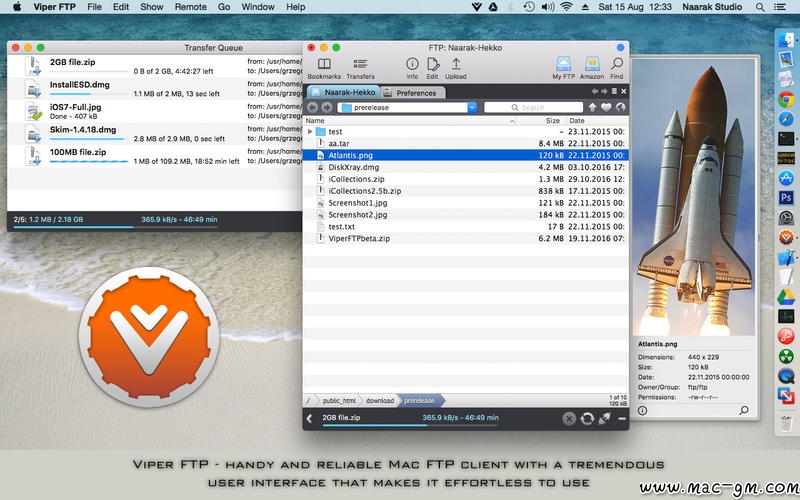Click InstallESD.dmg progress bar in queue
This screenshot has width=800, height=500.
click(x=89, y=94)
